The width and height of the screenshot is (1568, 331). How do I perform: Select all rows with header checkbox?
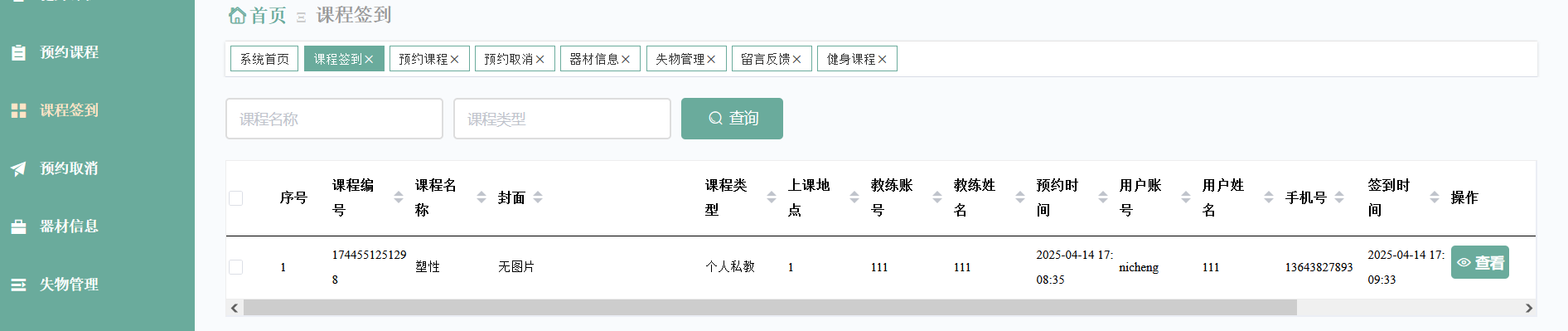pos(236,198)
